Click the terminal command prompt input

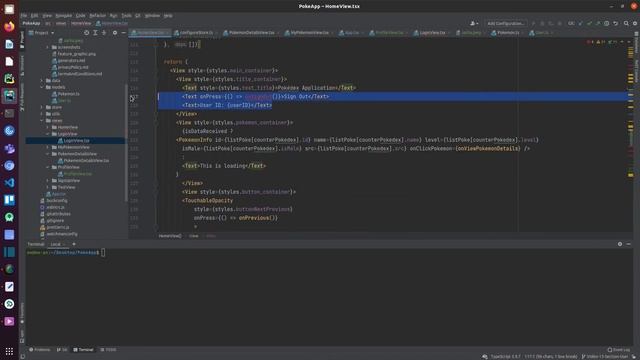[103, 253]
